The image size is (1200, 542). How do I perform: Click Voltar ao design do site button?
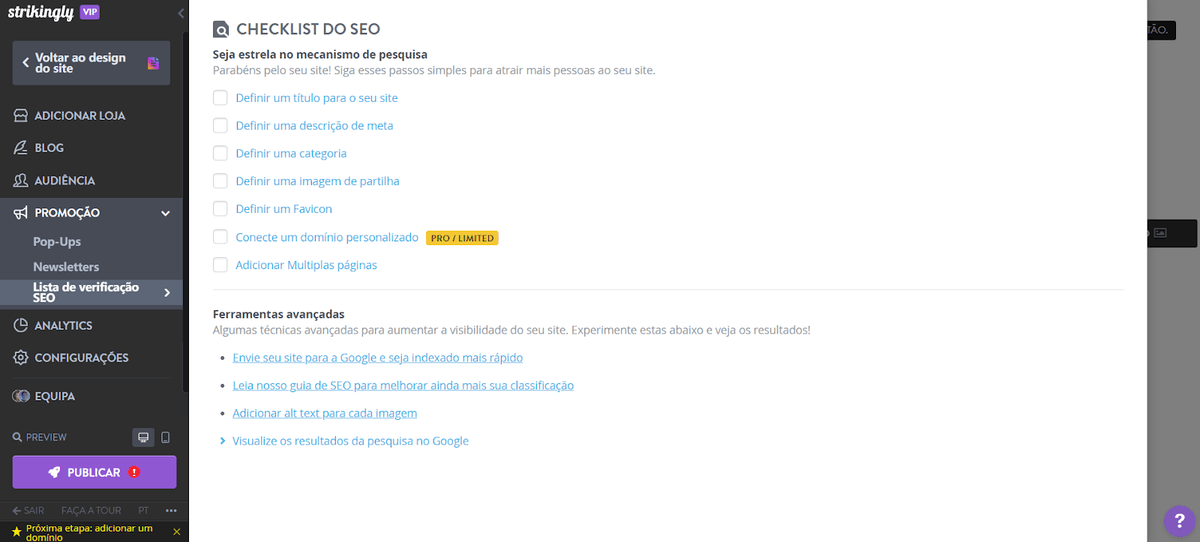coord(91,63)
